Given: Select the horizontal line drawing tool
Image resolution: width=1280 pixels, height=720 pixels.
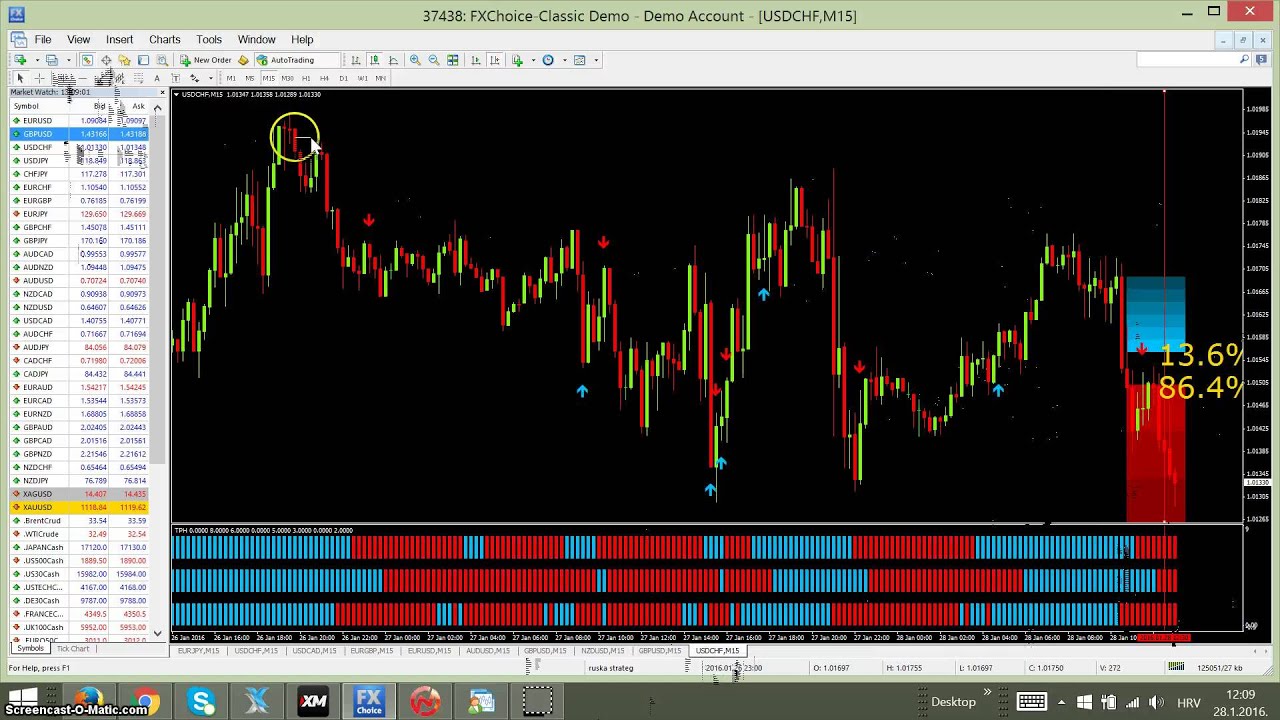Looking at the screenshot, I should [83, 78].
